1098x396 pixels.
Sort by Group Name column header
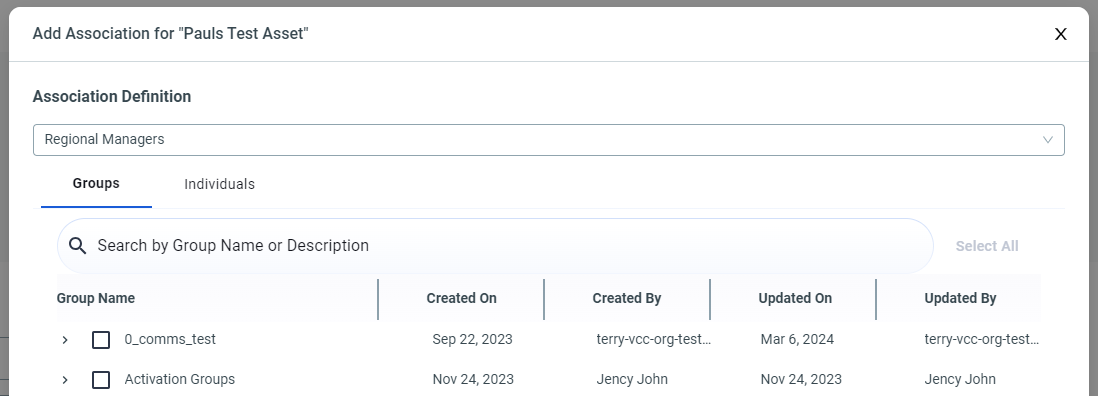(x=95, y=298)
